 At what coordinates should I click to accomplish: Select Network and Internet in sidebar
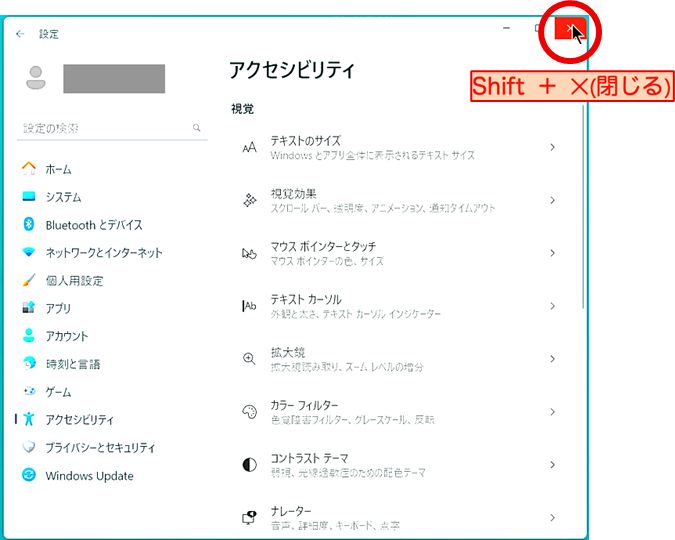click(103, 253)
